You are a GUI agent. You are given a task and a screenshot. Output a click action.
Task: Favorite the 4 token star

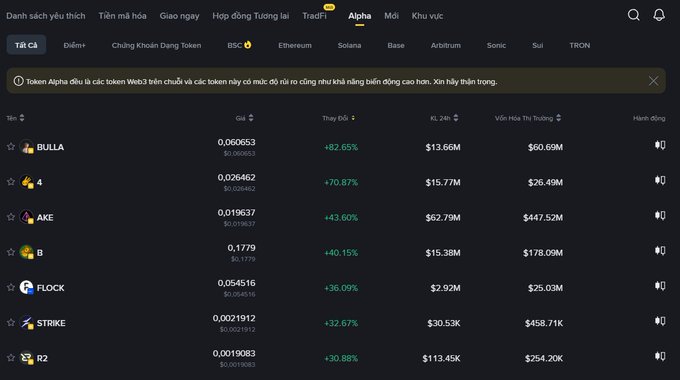[x=11, y=182]
